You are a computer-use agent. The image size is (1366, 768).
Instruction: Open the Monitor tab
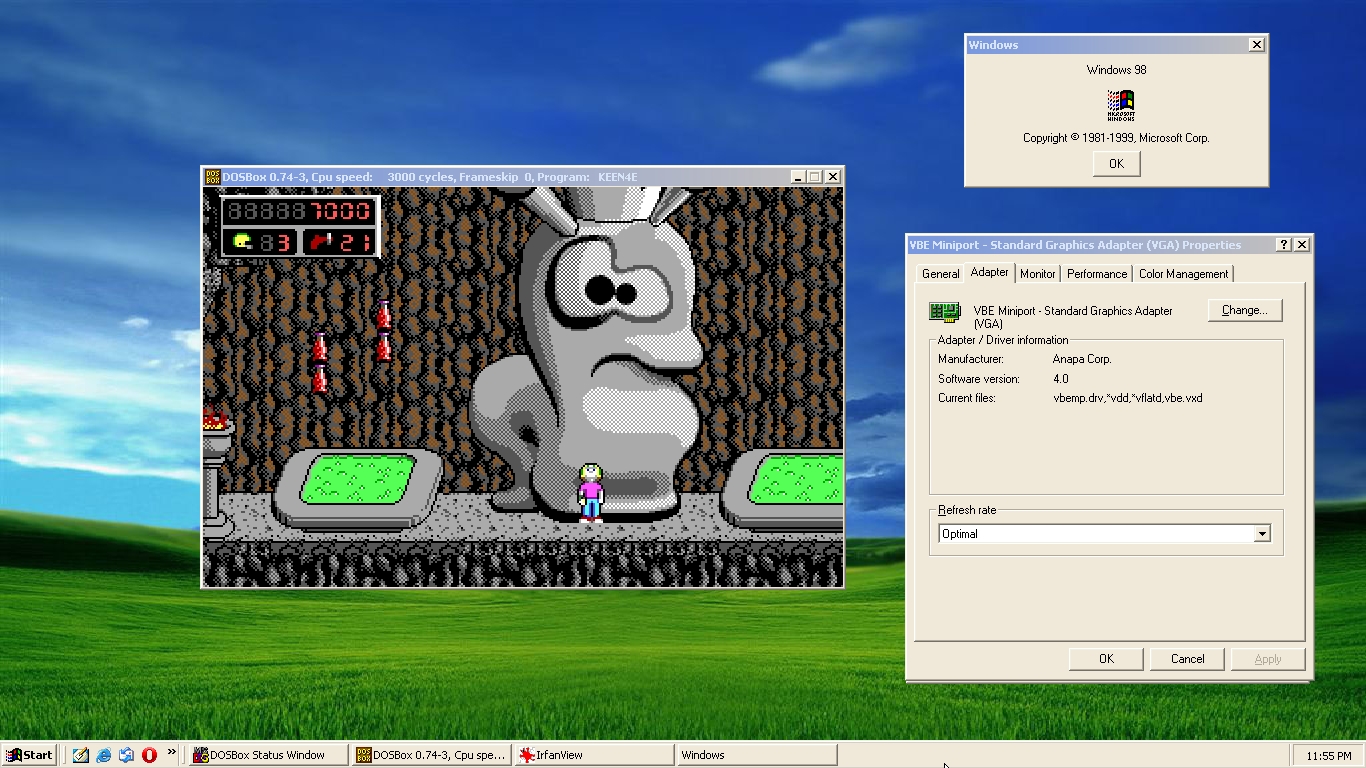click(x=1038, y=274)
